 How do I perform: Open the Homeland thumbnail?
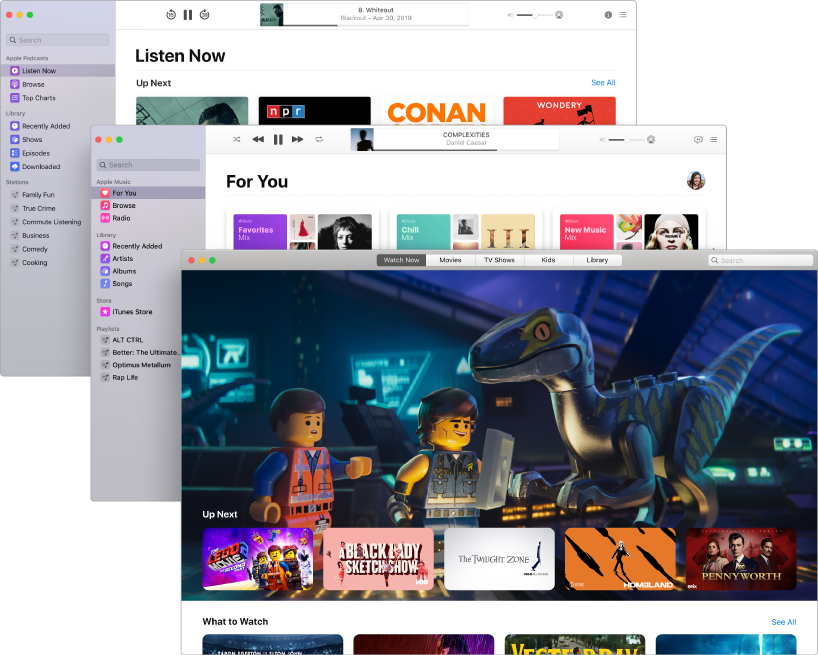[620, 559]
